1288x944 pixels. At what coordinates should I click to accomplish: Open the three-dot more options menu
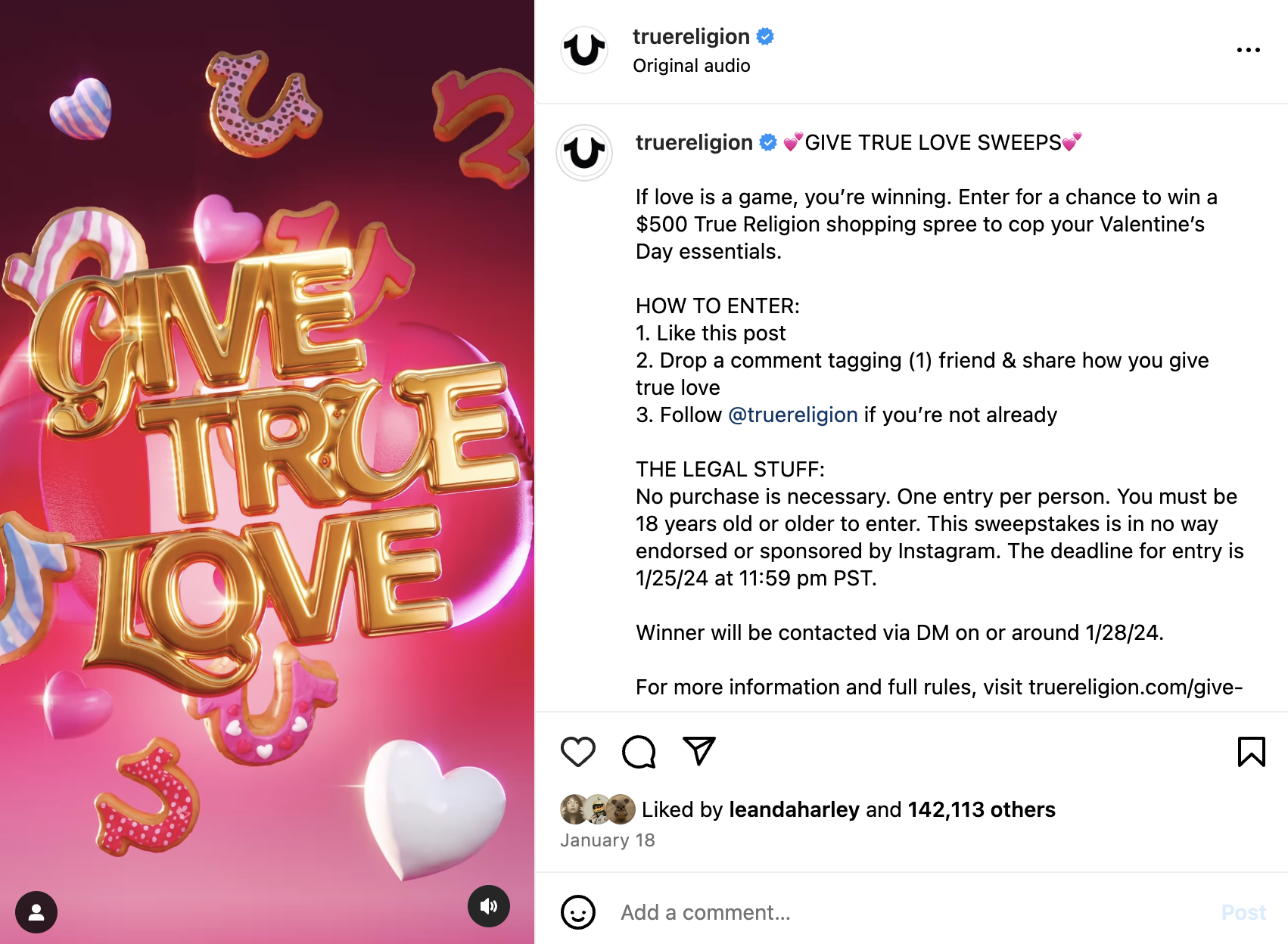(x=1248, y=50)
